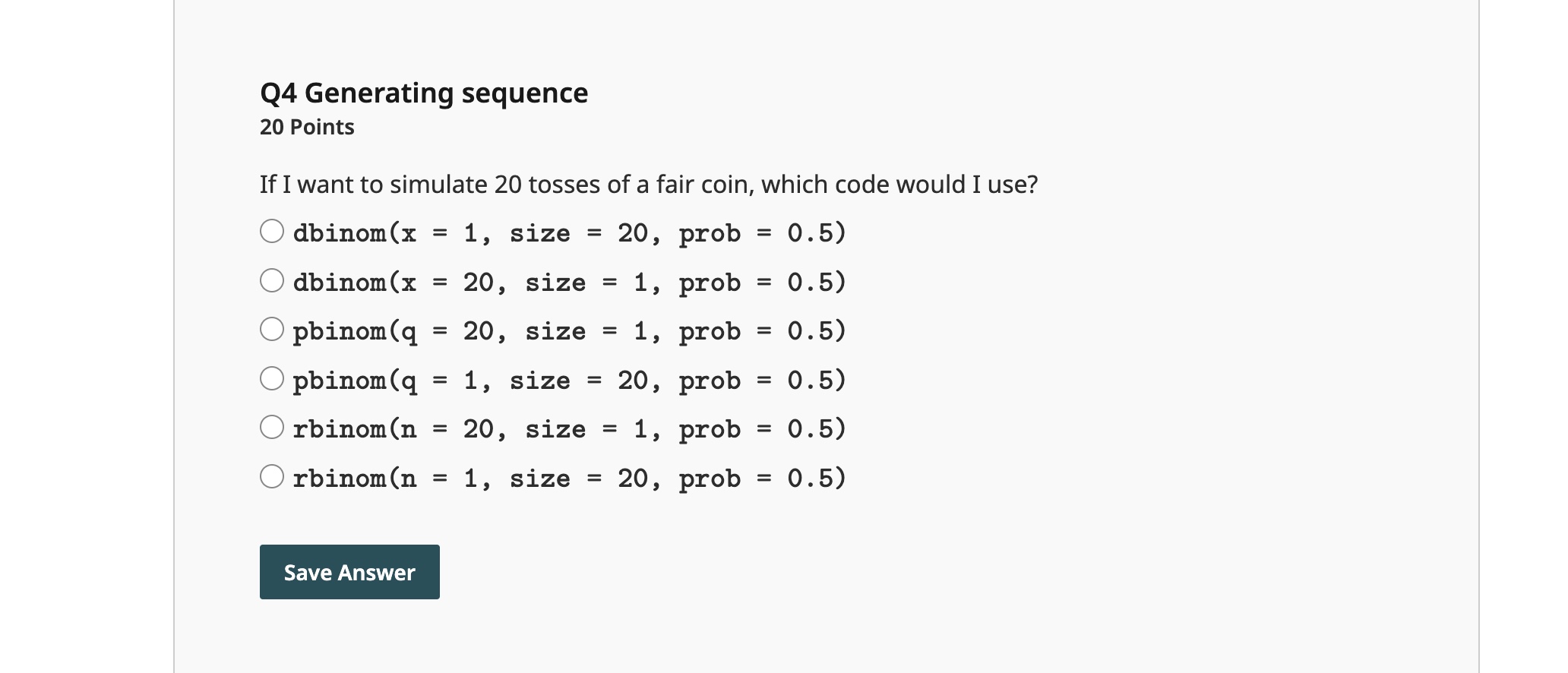Screen dimensions: 1568x673
Task: Click the blank area beside the Save Answer button
Action: [x=608, y=572]
